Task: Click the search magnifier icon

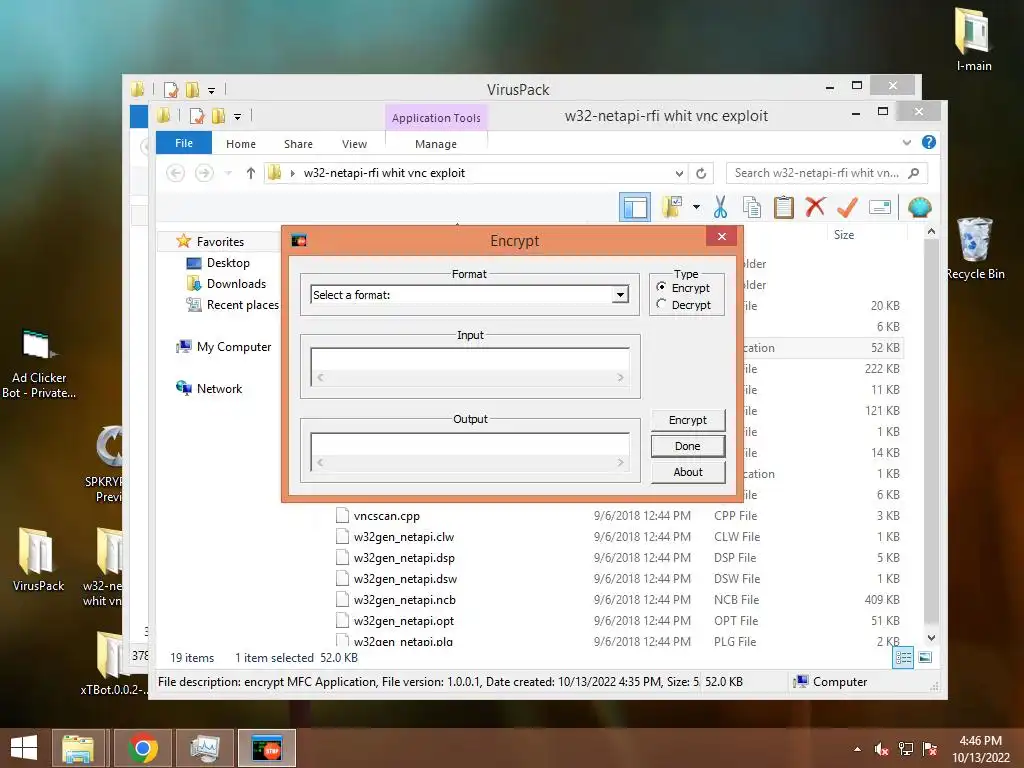Action: tap(914, 173)
